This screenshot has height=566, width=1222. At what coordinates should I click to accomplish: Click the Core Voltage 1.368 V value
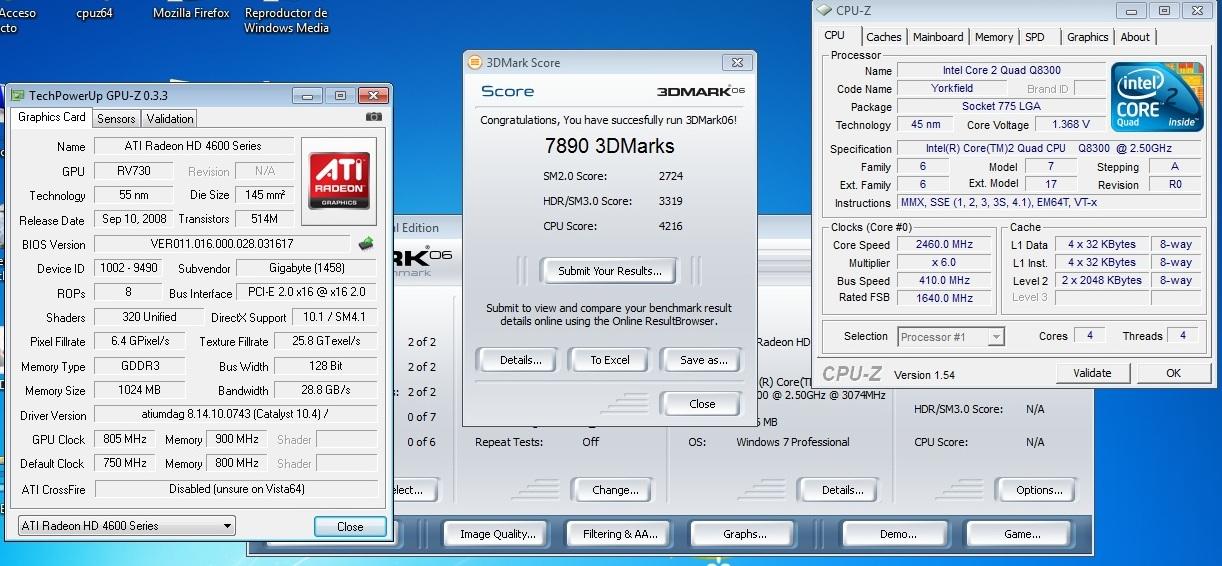point(1071,125)
